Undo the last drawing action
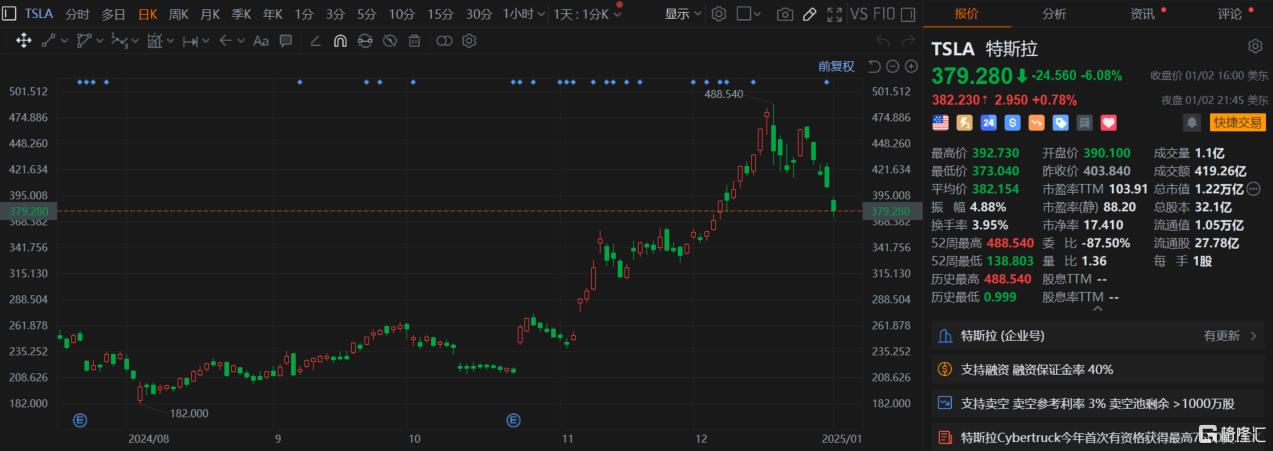Image resolution: width=1273 pixels, height=451 pixels. (882, 41)
